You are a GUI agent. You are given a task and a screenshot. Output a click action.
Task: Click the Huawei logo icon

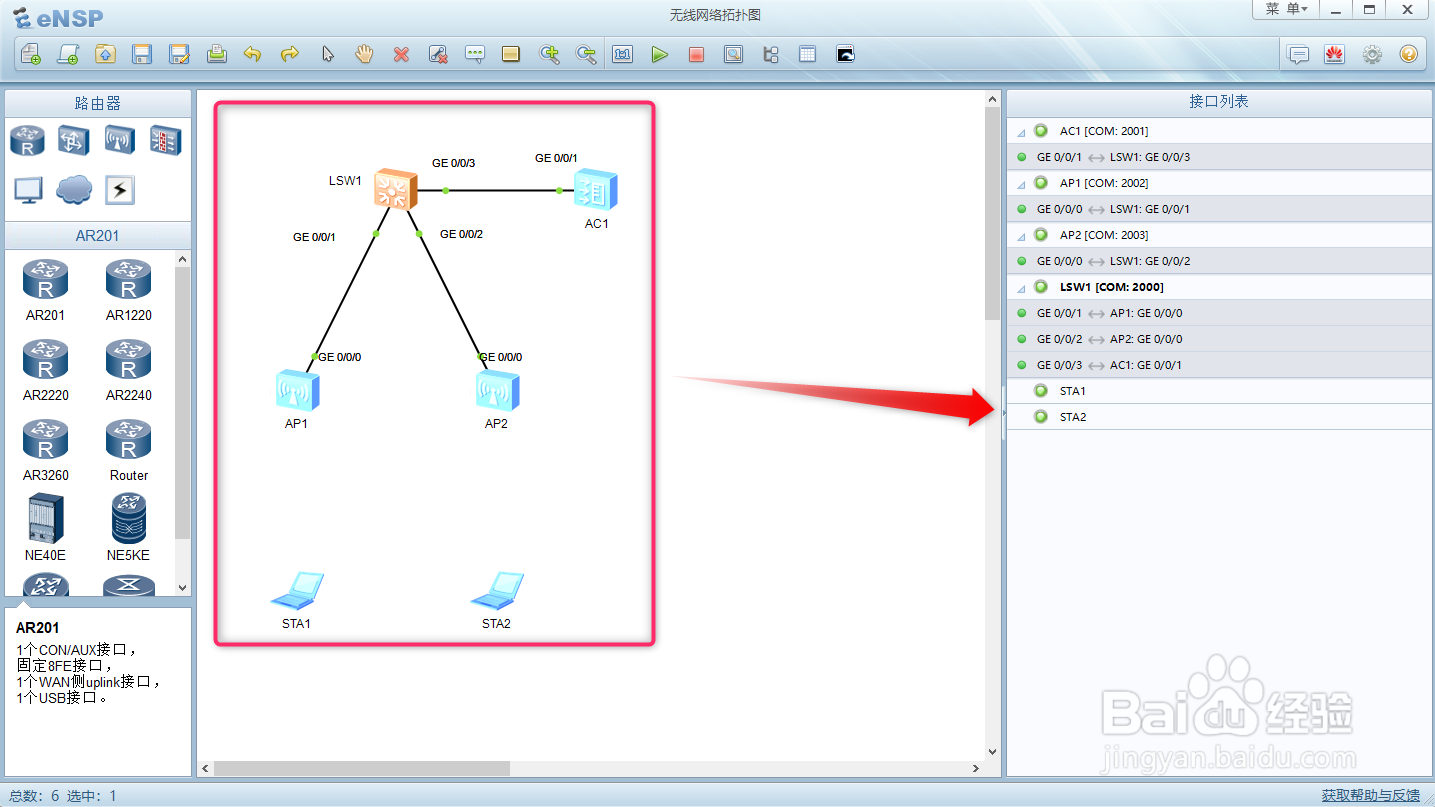(1334, 54)
